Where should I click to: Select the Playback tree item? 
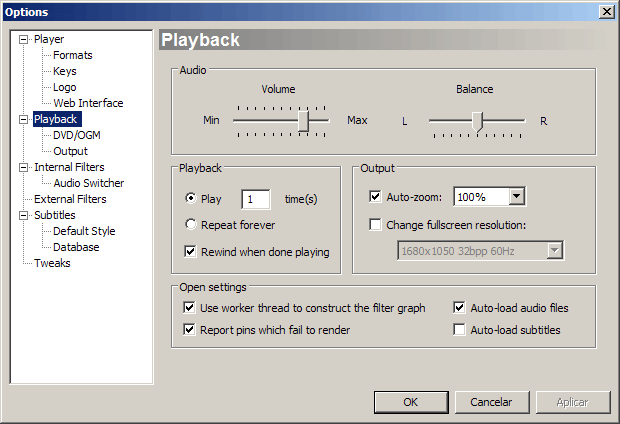56,119
